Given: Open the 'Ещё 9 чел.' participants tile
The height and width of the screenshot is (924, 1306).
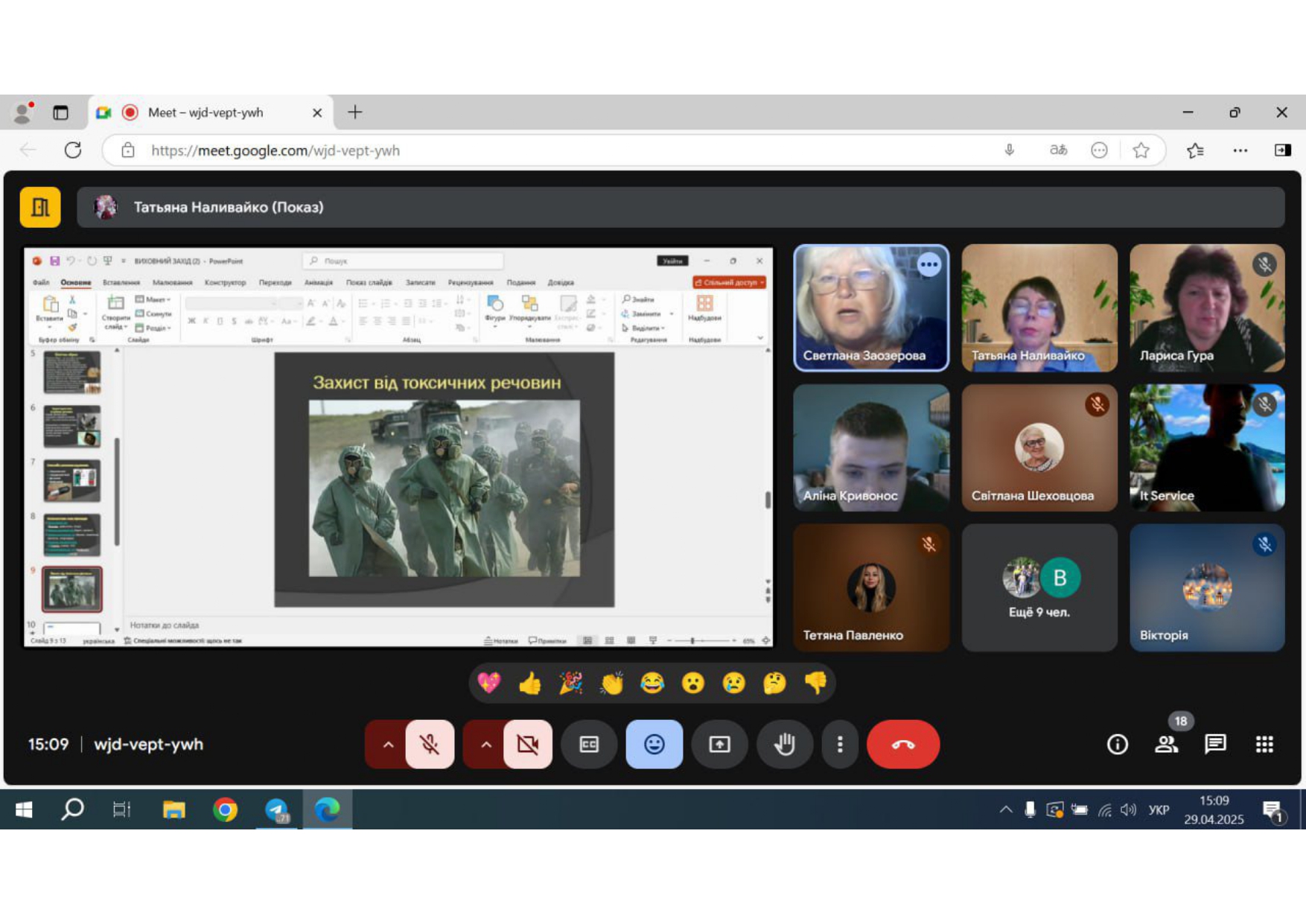Looking at the screenshot, I should (x=1039, y=587).
